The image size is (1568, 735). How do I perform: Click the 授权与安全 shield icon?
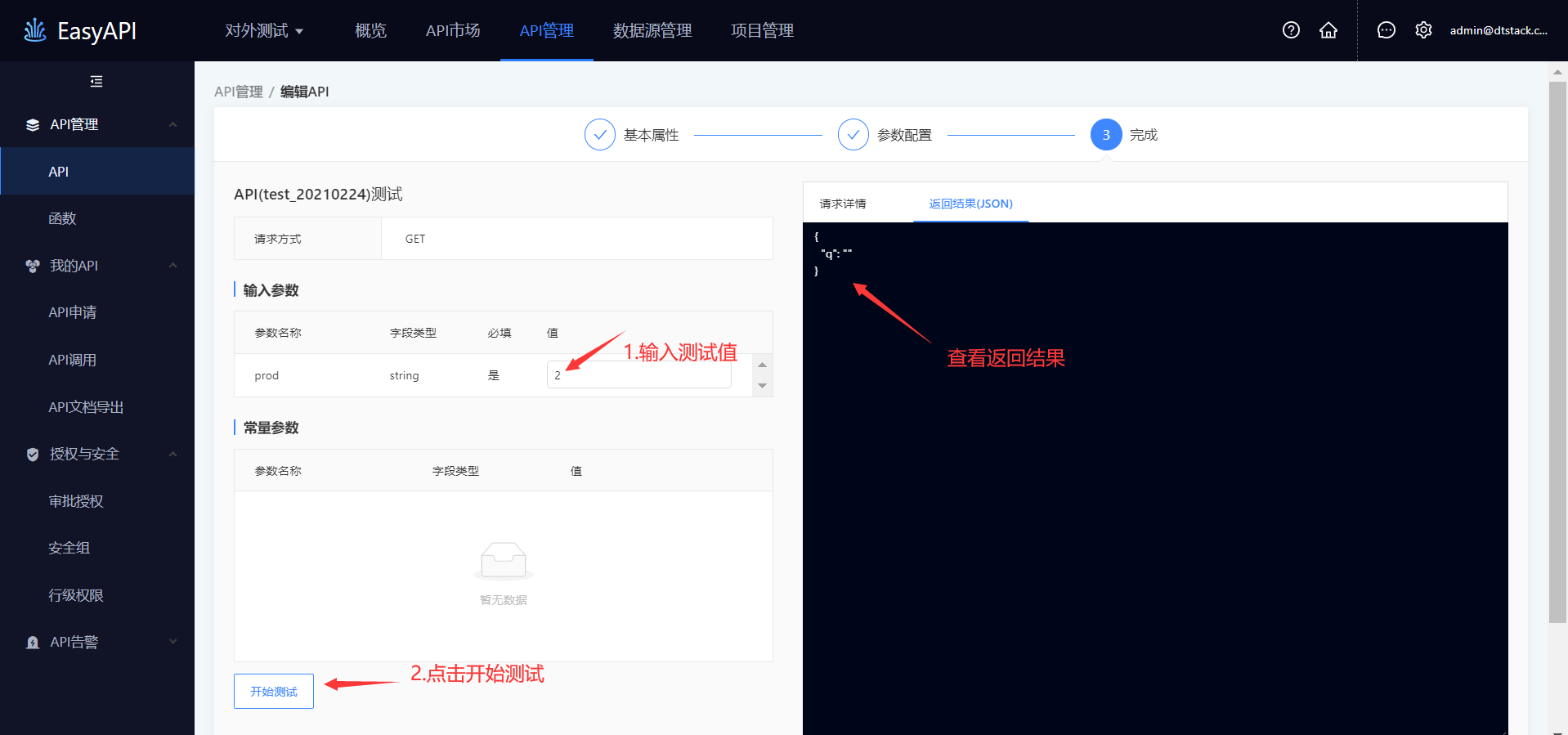click(33, 454)
